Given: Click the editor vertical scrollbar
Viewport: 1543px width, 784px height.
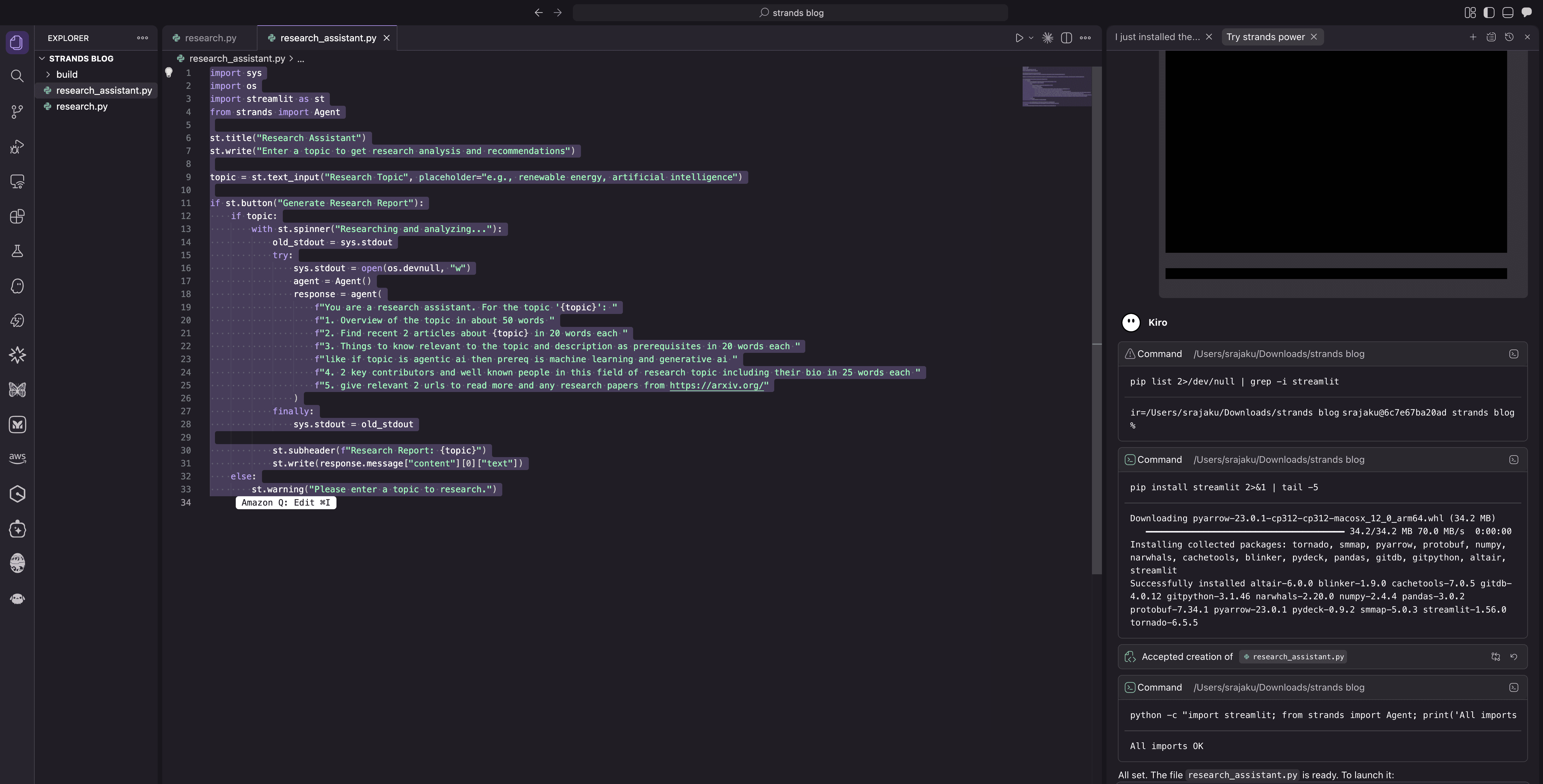Looking at the screenshot, I should coord(1097,320).
